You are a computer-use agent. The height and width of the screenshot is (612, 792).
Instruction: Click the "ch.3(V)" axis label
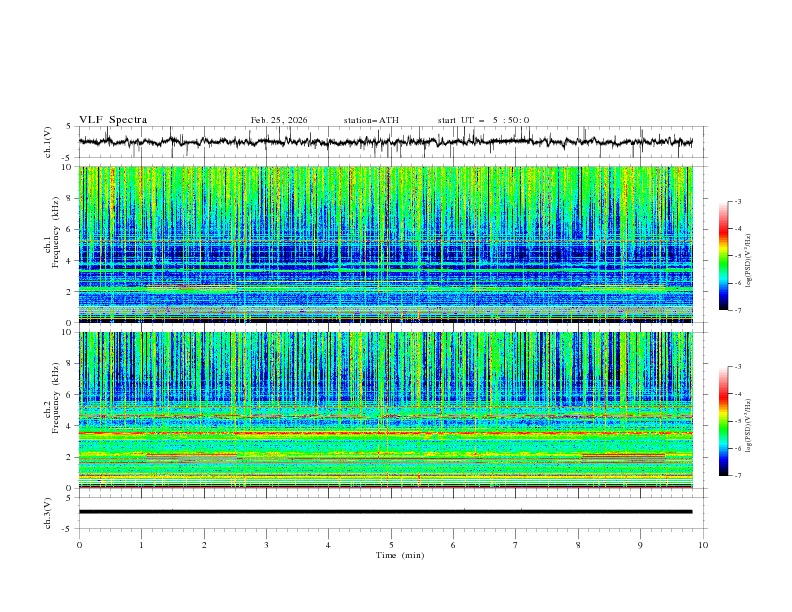tap(48, 513)
